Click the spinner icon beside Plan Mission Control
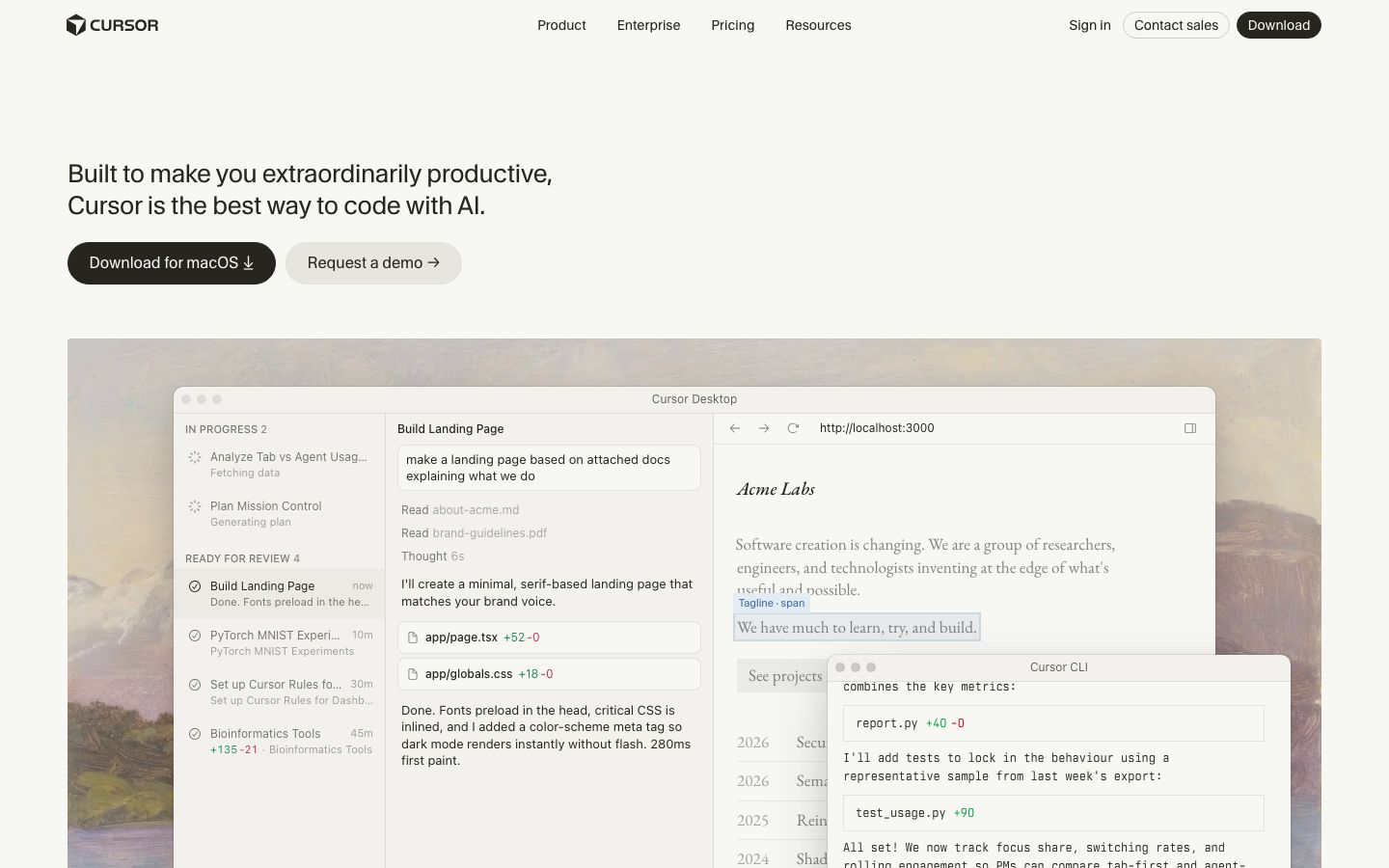Image resolution: width=1389 pixels, height=868 pixels. [195, 506]
